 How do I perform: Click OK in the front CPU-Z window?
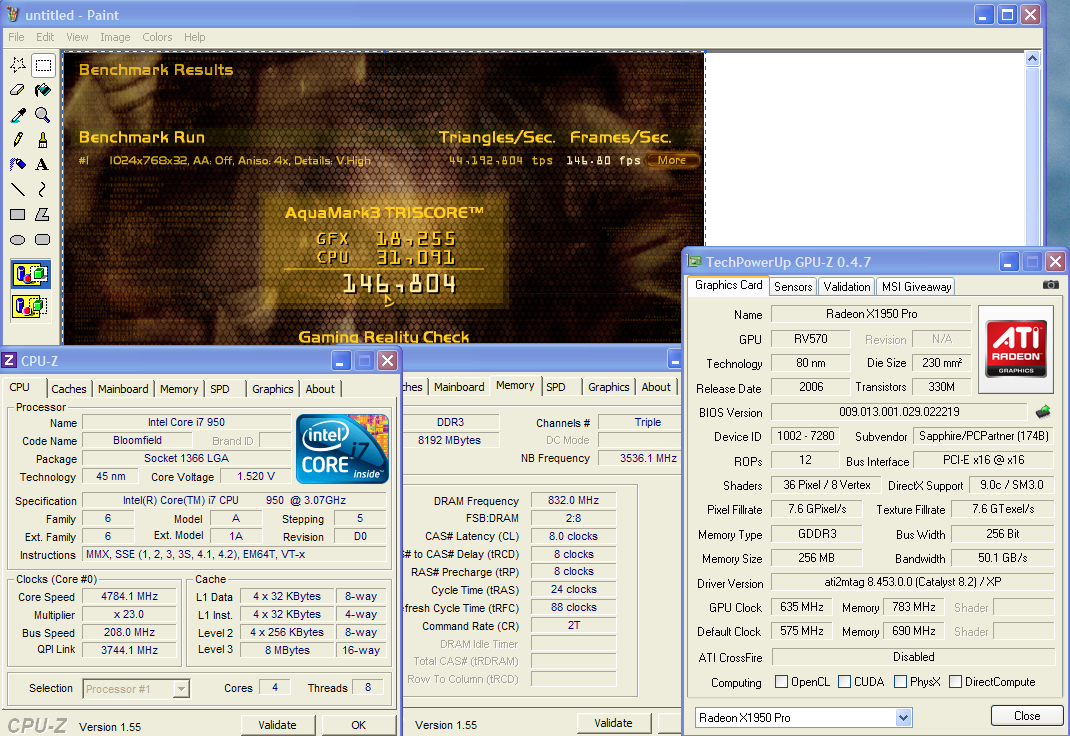click(358, 725)
